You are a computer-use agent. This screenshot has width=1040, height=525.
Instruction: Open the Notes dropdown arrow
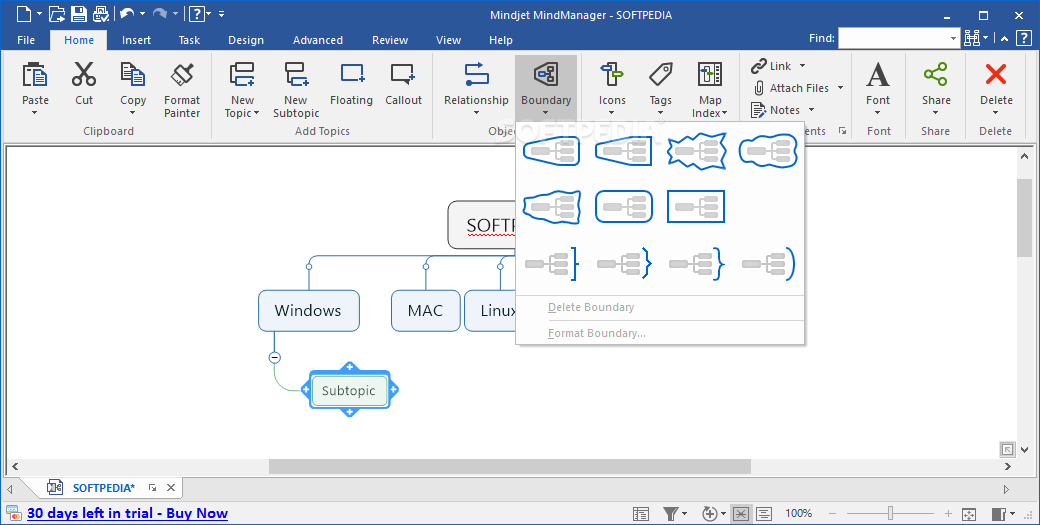811,110
